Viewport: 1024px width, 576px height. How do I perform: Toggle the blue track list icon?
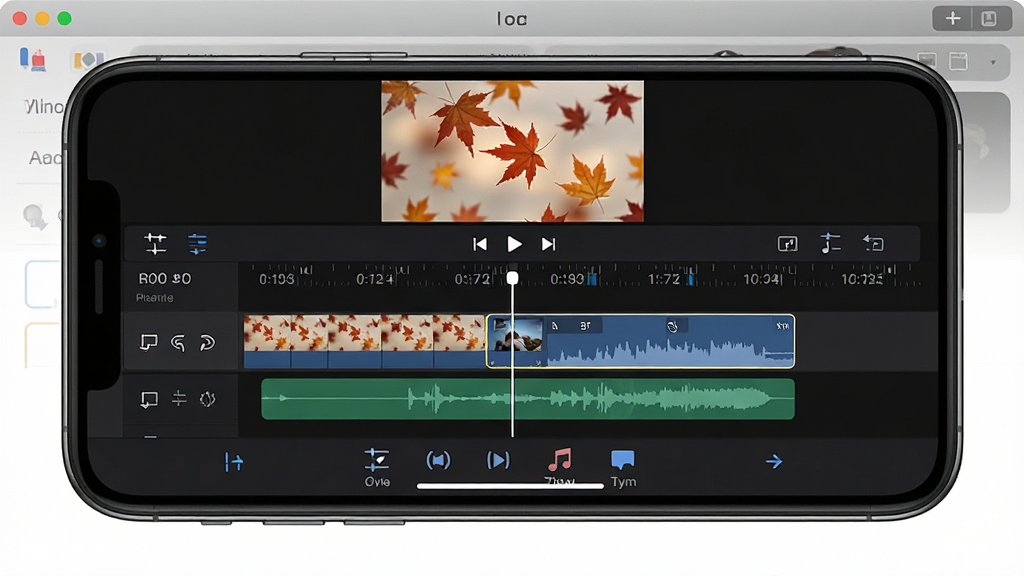tap(197, 244)
